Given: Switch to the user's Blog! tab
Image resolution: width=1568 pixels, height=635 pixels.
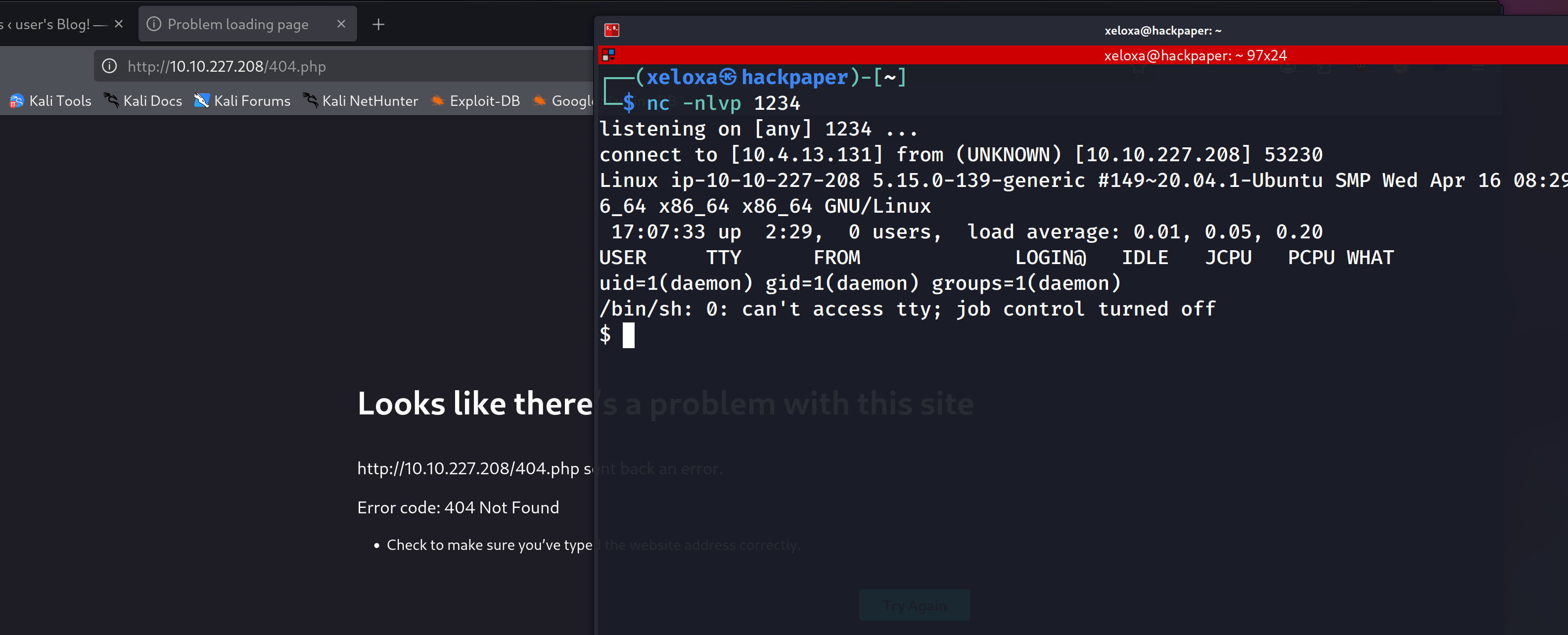Looking at the screenshot, I should pyautogui.click(x=52, y=24).
